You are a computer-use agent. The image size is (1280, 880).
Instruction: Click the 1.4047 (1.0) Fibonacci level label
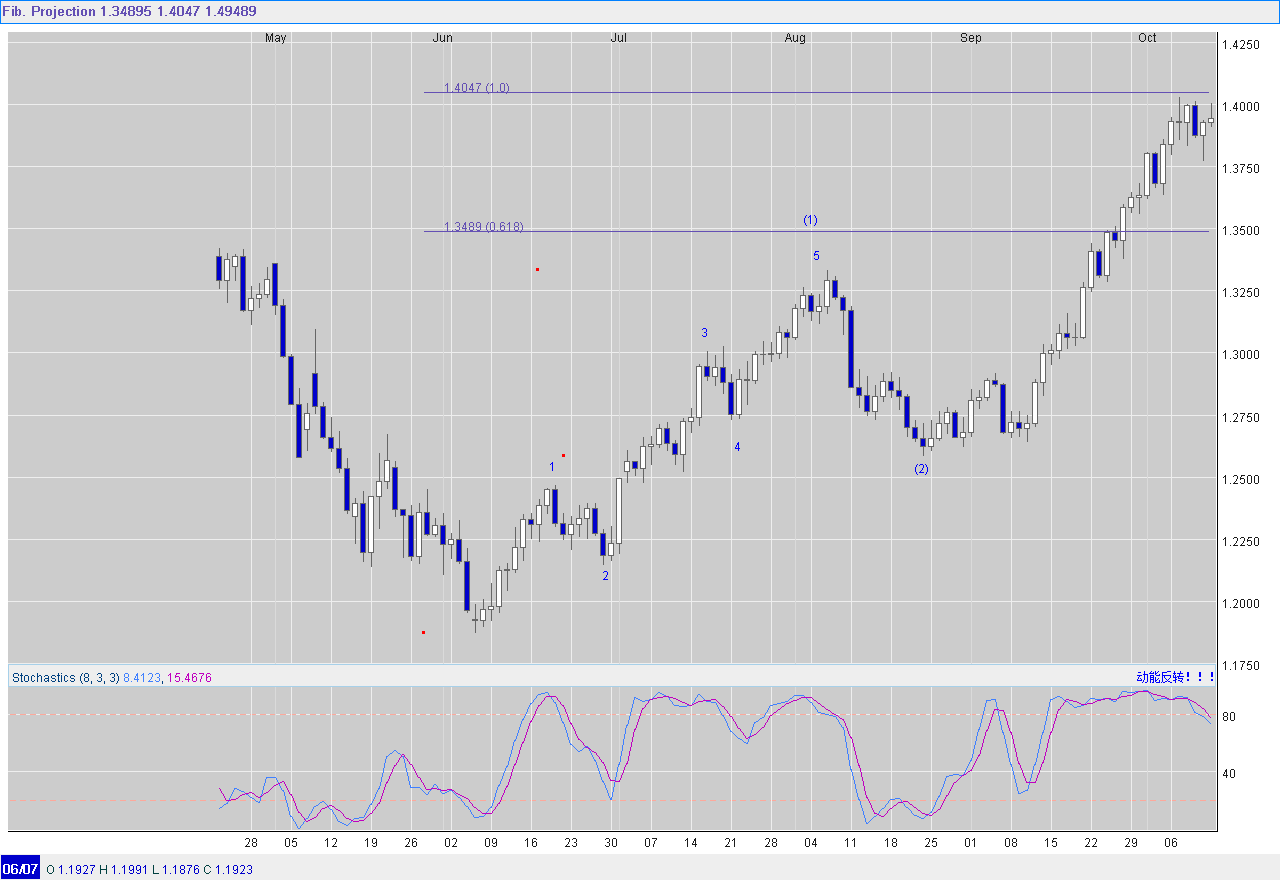(x=477, y=88)
